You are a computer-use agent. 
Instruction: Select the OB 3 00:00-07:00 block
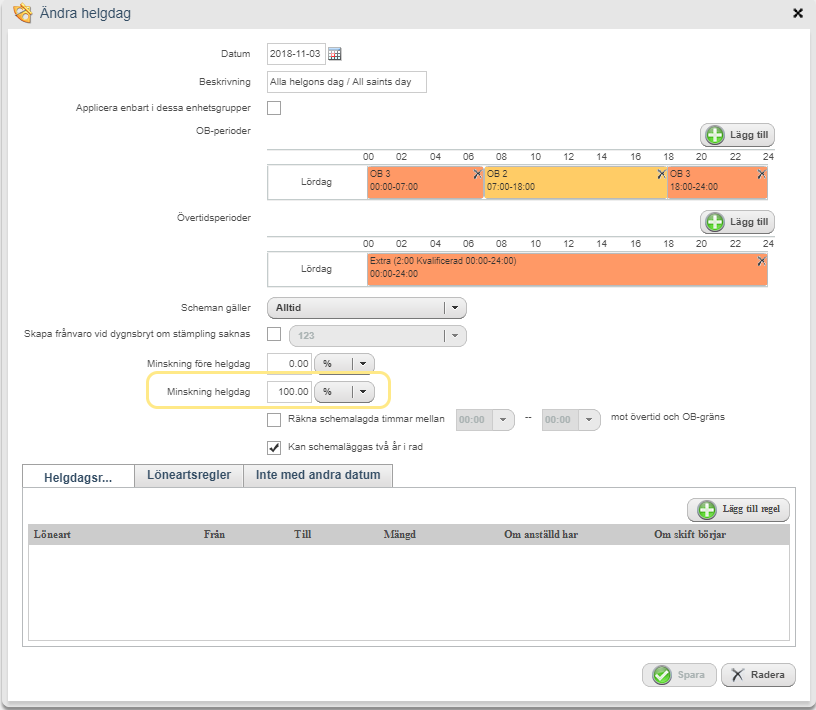click(x=425, y=182)
